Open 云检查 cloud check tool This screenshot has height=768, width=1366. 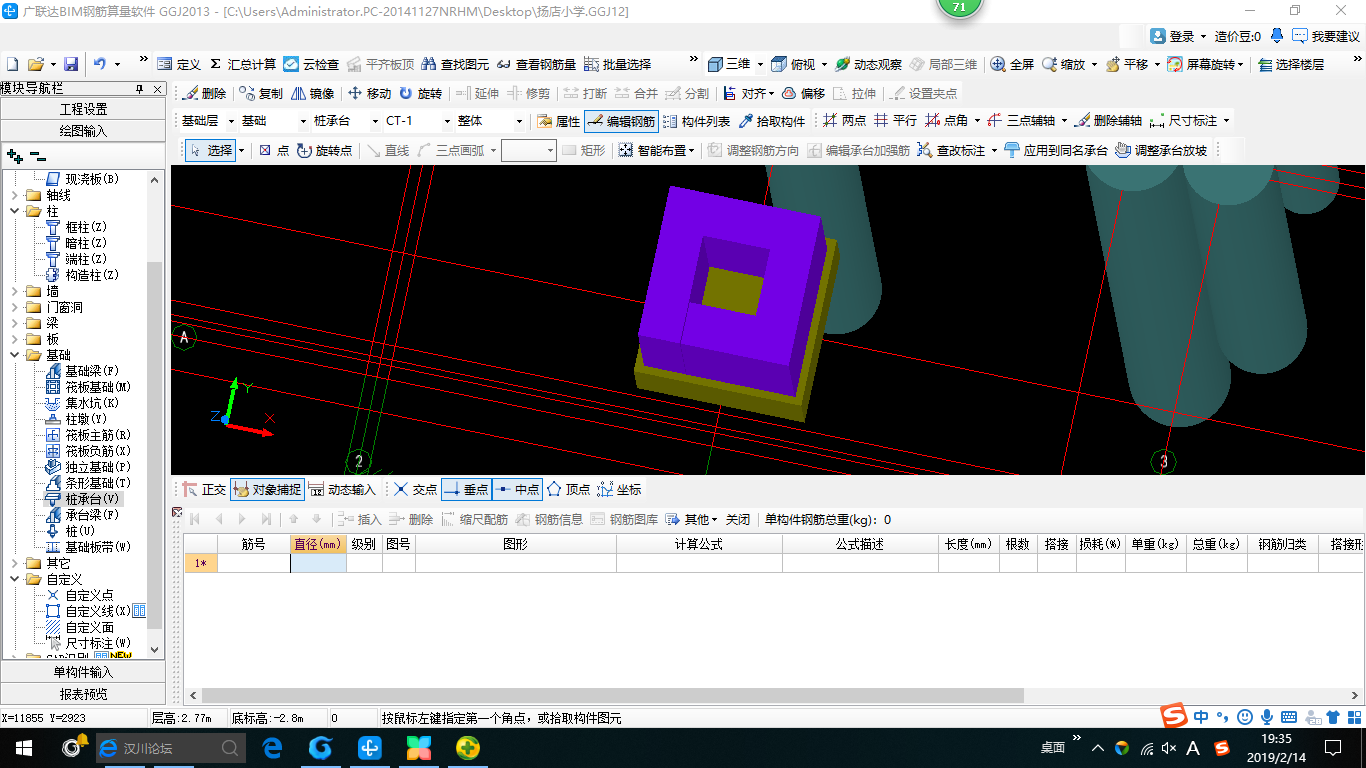(x=310, y=64)
